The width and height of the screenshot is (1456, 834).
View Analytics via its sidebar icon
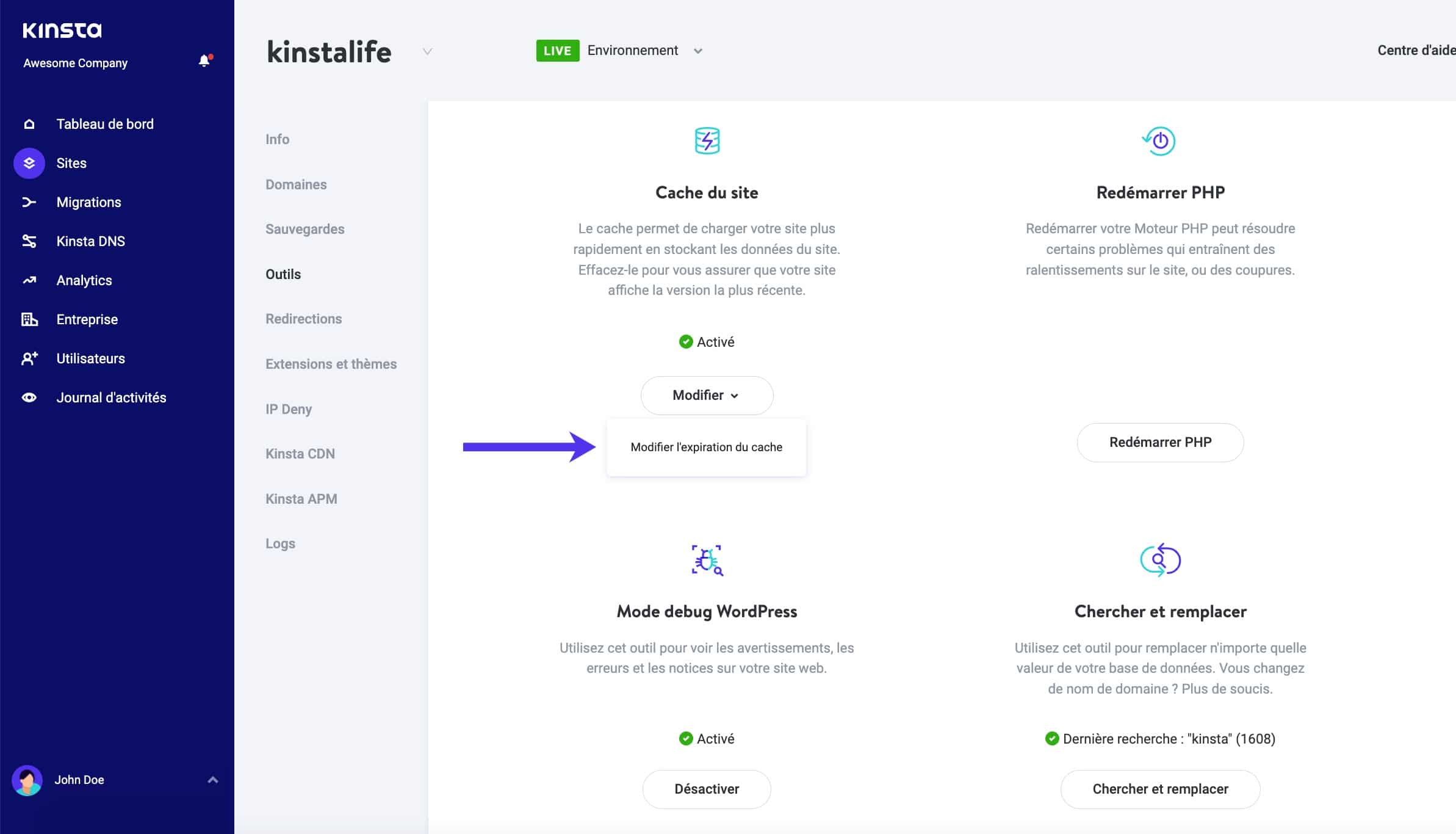tap(29, 280)
